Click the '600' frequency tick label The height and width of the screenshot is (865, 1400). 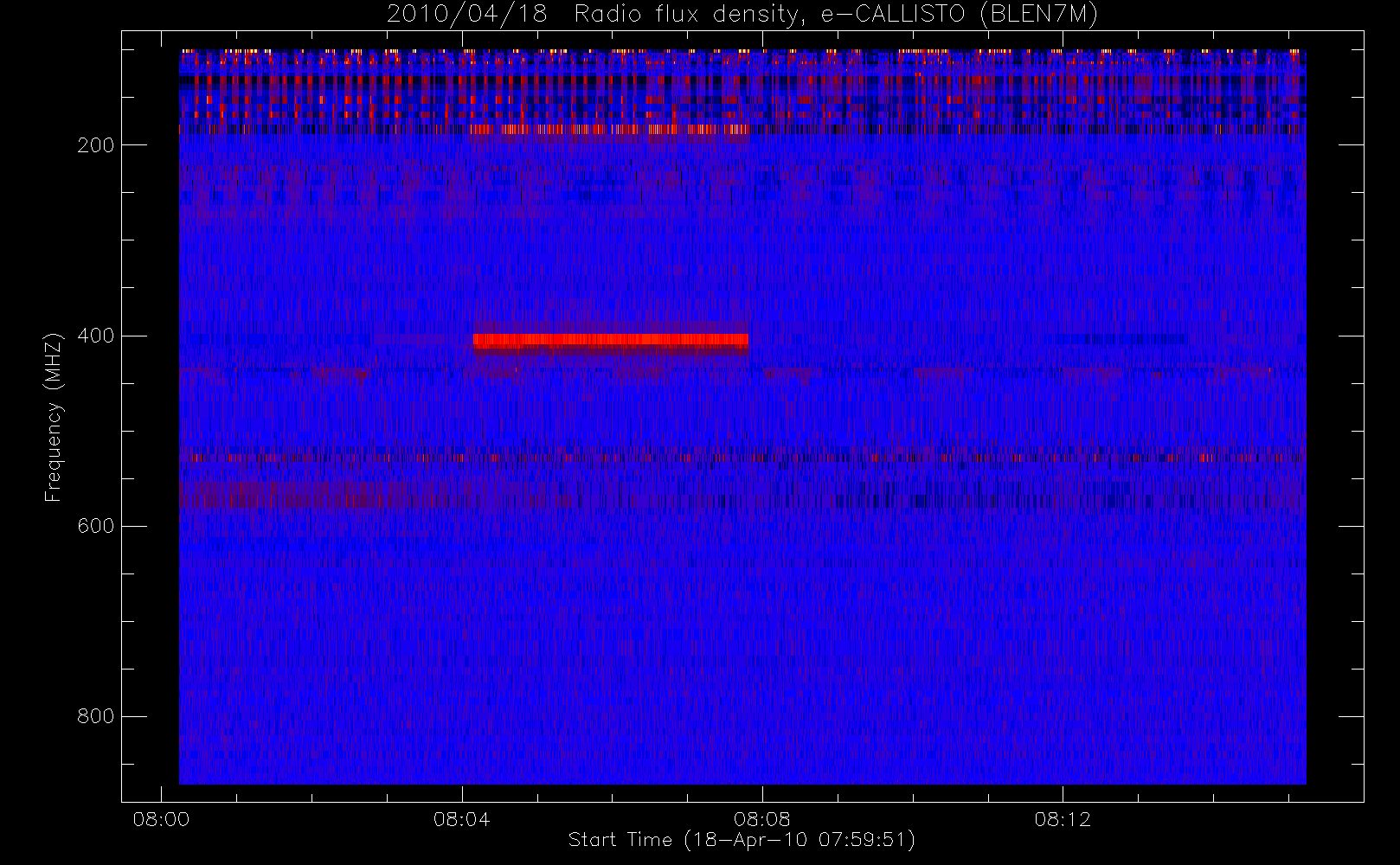click(95, 526)
